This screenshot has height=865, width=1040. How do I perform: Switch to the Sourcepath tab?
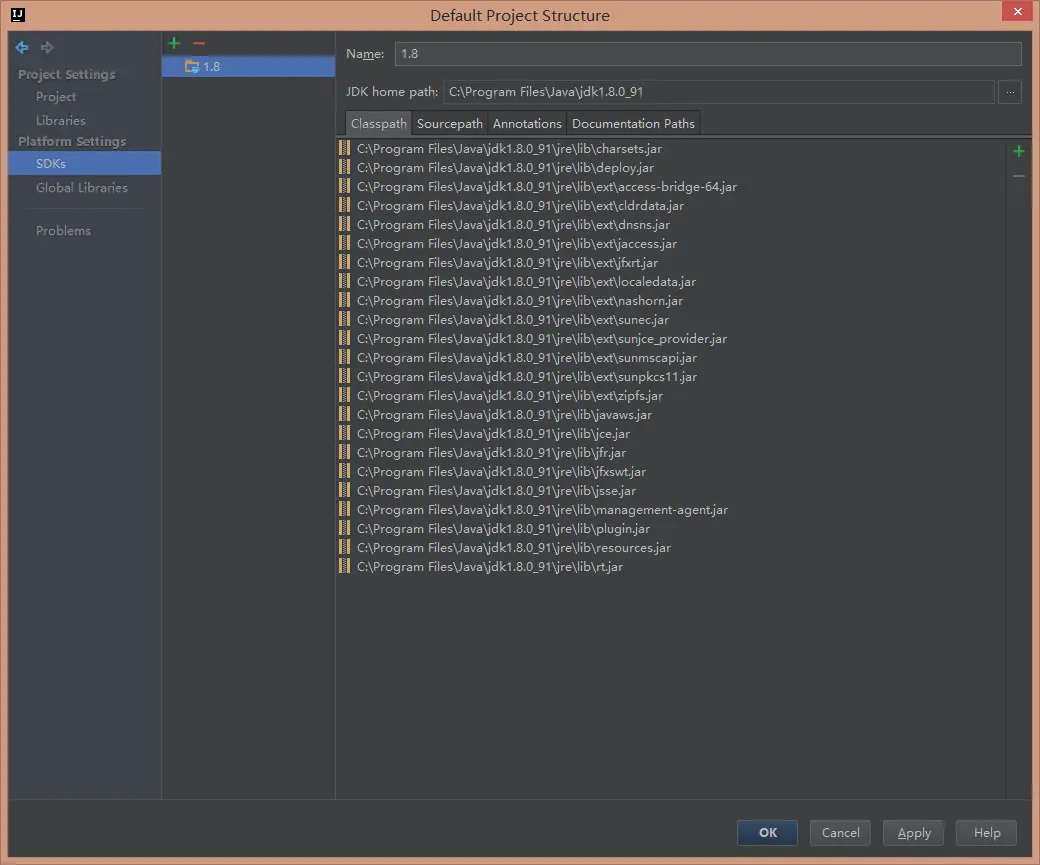450,123
